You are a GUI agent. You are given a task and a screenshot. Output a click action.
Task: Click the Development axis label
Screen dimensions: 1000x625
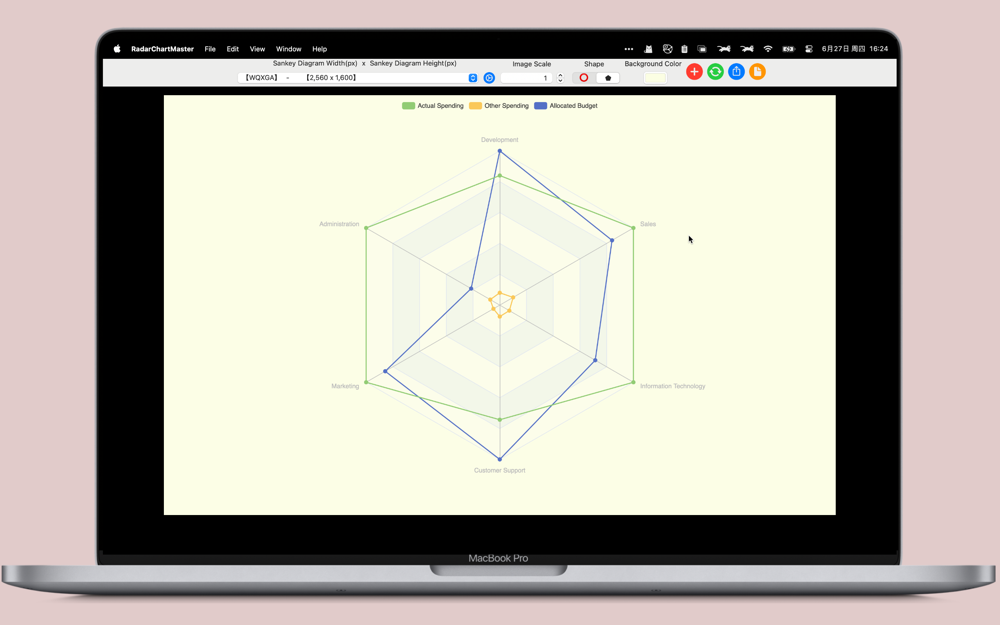tap(499, 140)
